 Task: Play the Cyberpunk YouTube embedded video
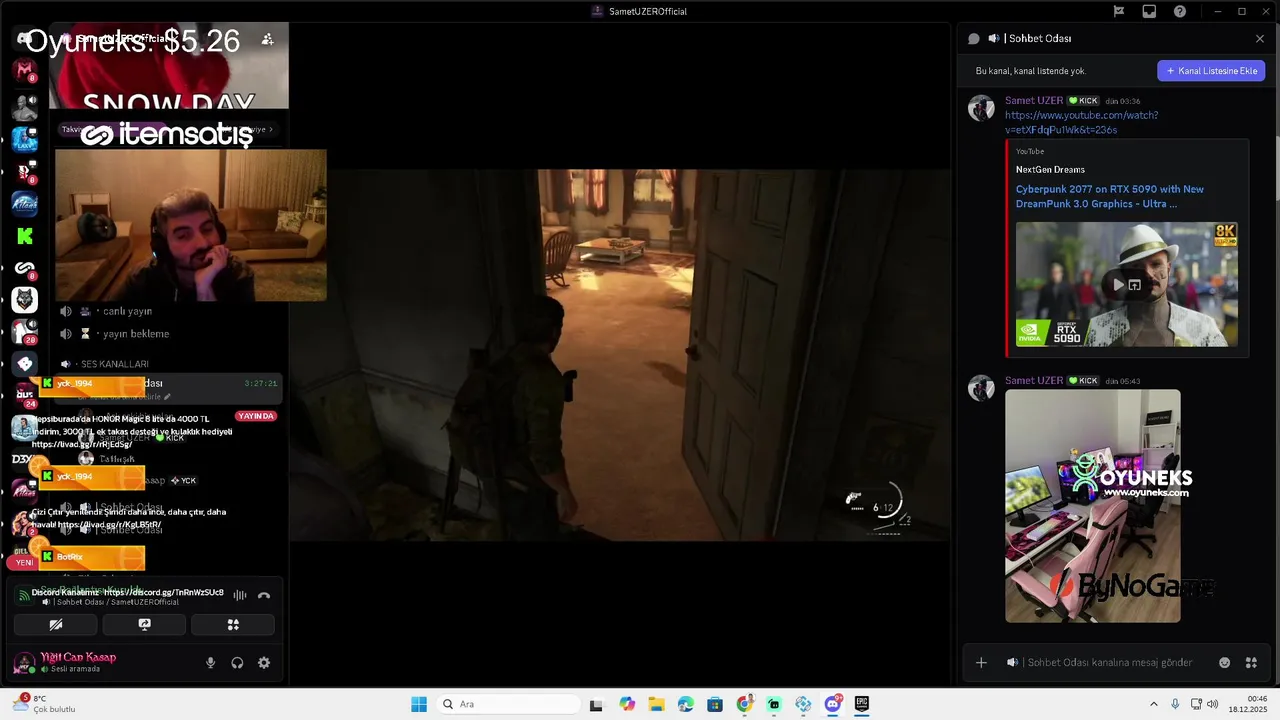coord(1118,285)
